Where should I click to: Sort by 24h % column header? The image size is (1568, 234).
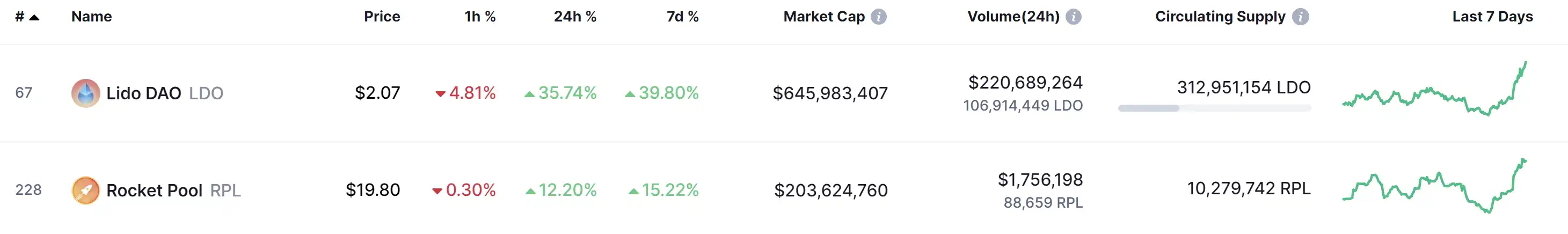coord(574,17)
